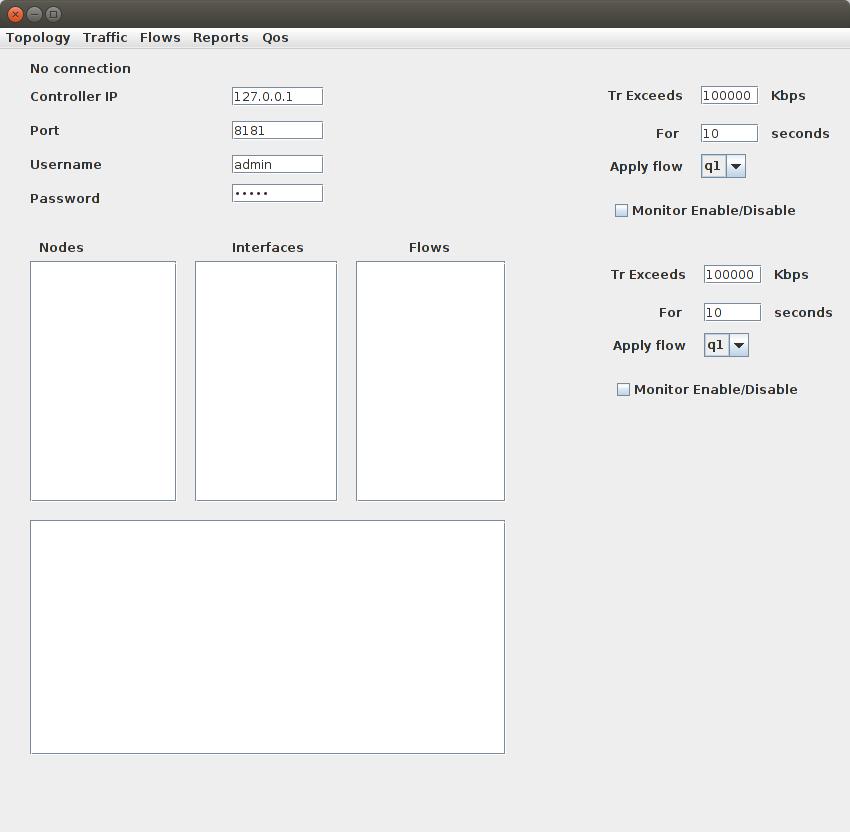This screenshot has height=832, width=850.
Task: Click inside the Nodes list box
Action: coord(103,381)
